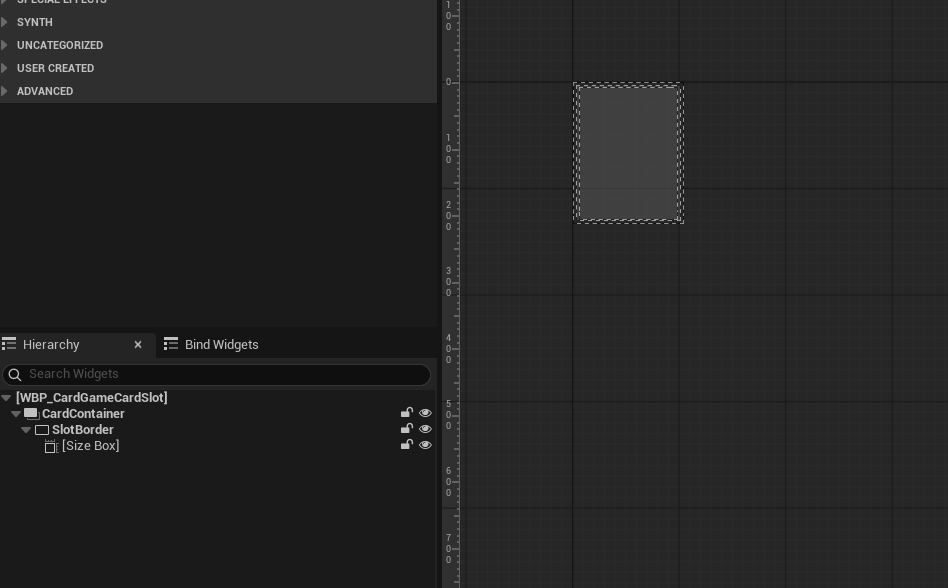Click the SlotBorder border icon in hierarchy
The height and width of the screenshot is (588, 948).
point(42,430)
